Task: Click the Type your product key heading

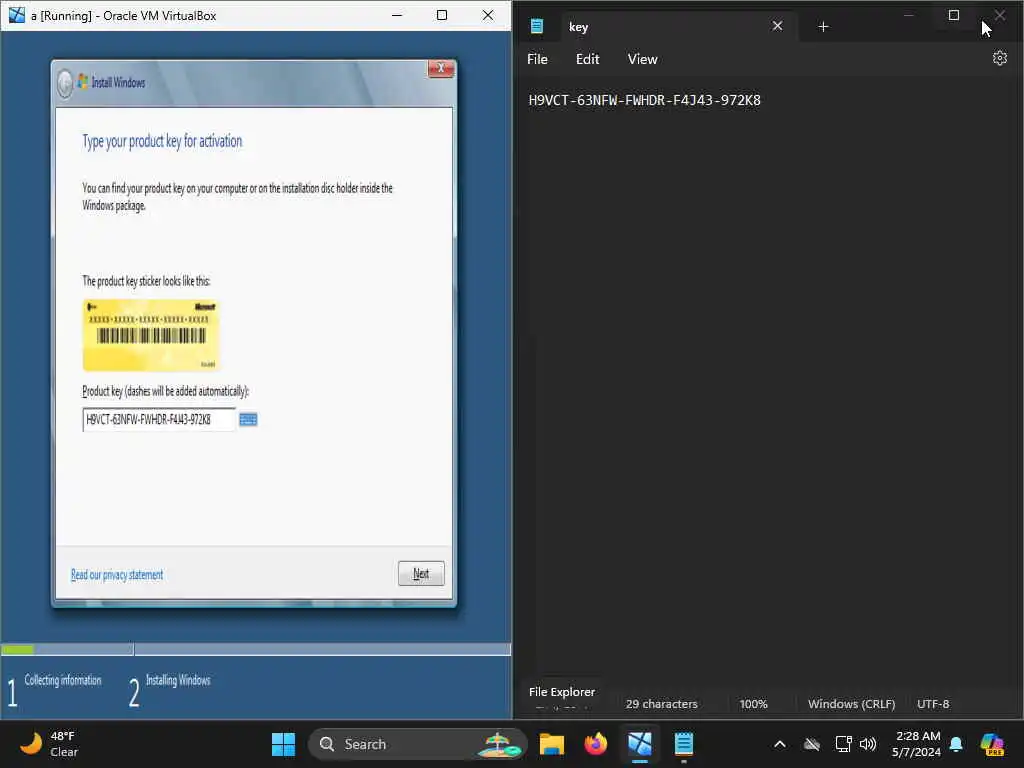Action: 162,142
